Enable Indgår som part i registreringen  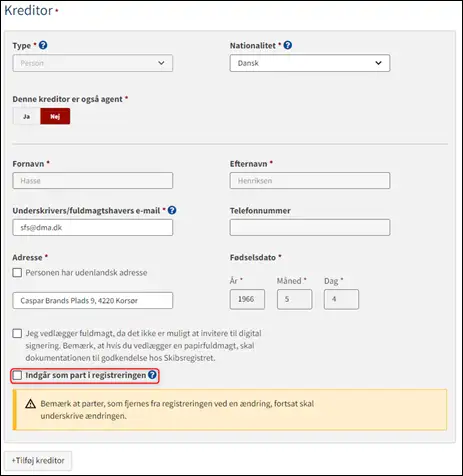[17, 375]
